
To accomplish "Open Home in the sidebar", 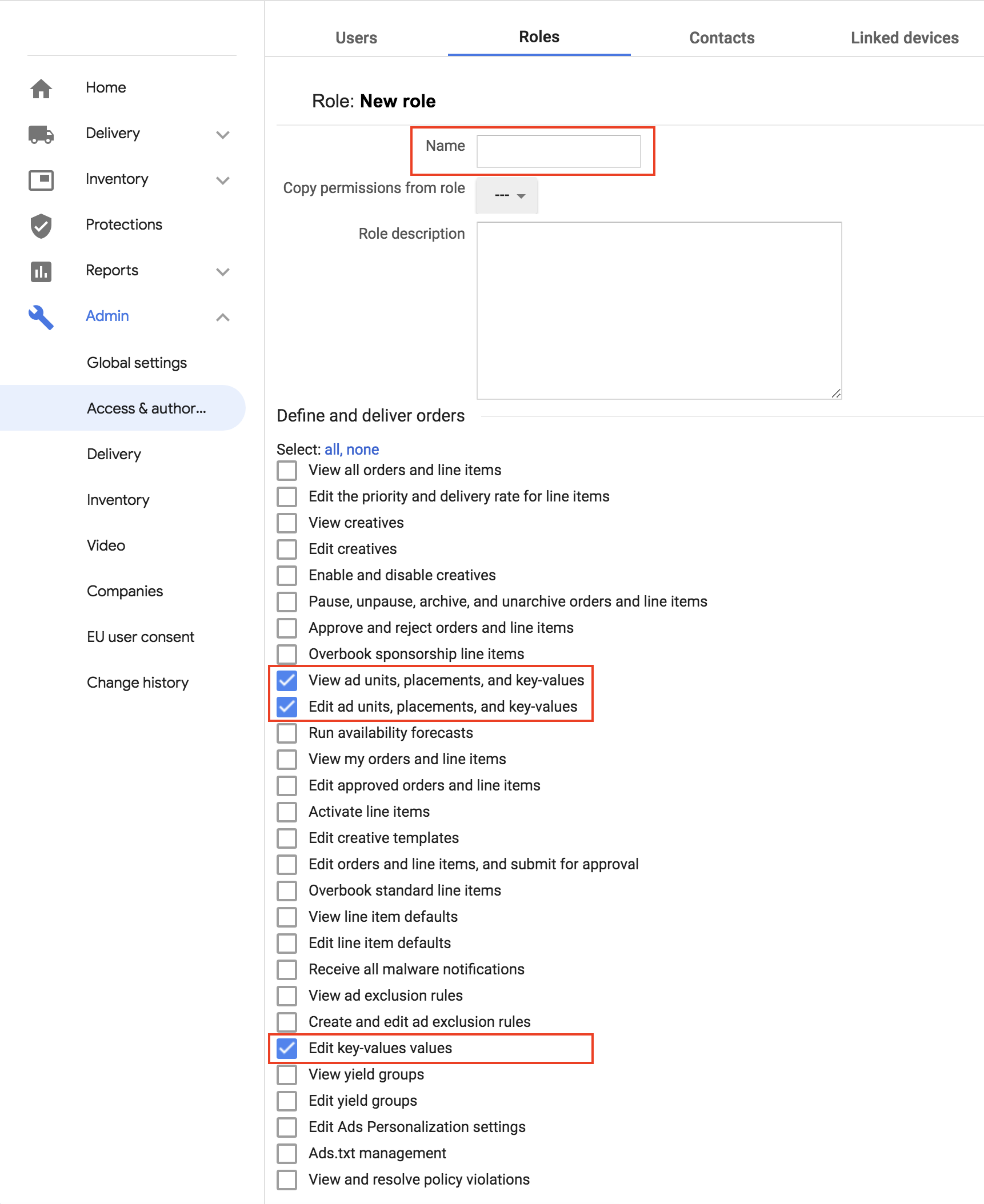I will (106, 87).
